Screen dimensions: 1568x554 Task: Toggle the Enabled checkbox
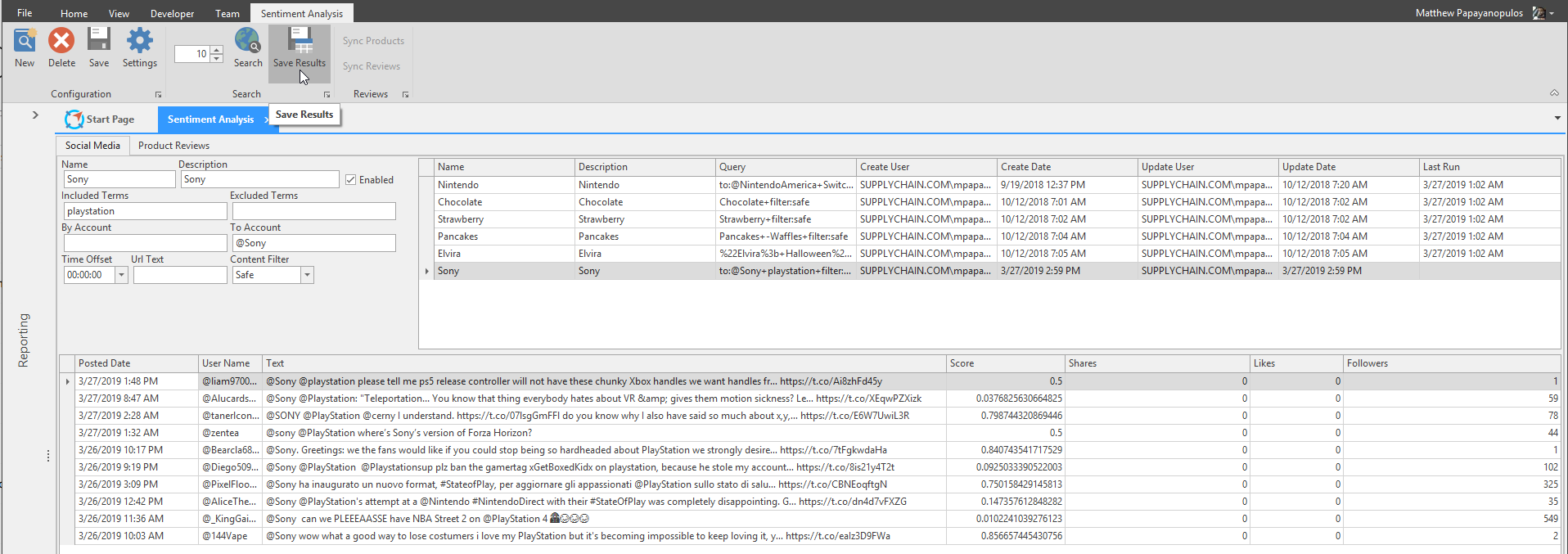click(x=350, y=180)
